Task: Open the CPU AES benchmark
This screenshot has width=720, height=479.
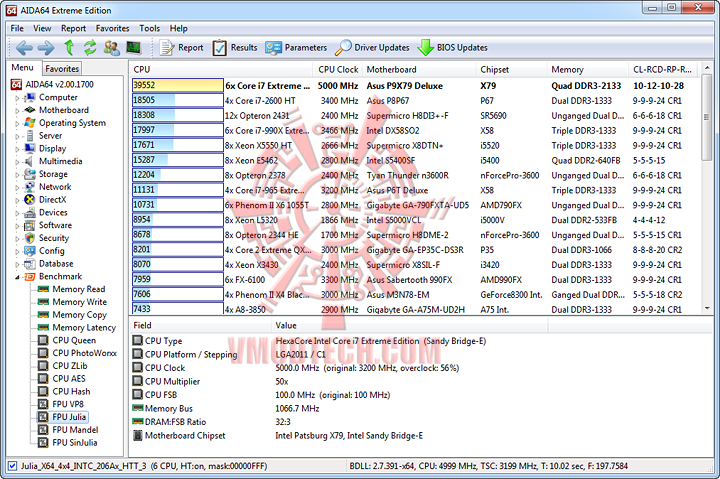Action: [69, 379]
